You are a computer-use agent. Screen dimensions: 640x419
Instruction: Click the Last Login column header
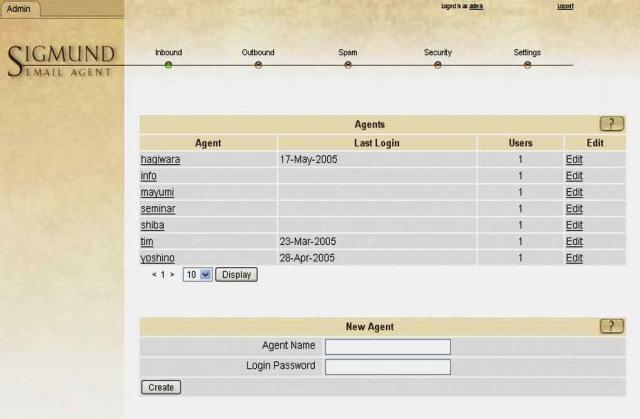click(377, 143)
